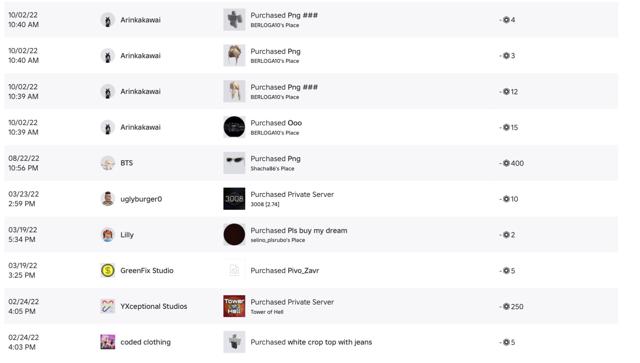Open the black circle Ooo thumbnail

(x=234, y=127)
